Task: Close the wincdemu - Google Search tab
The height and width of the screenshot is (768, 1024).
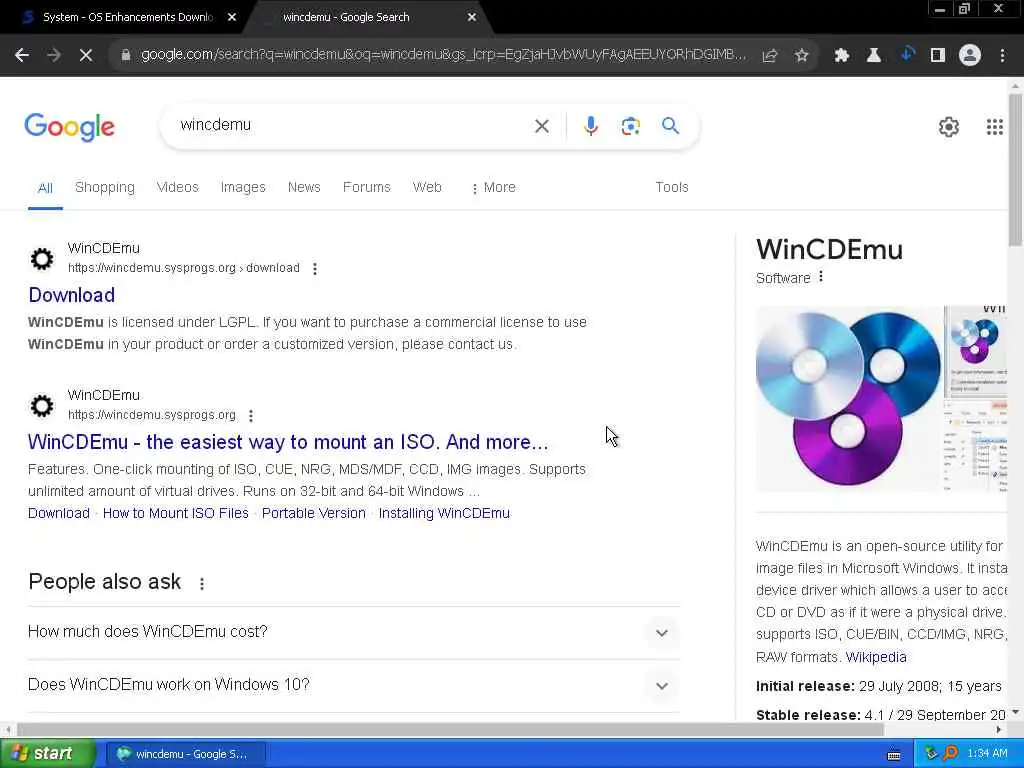Action: point(472,18)
